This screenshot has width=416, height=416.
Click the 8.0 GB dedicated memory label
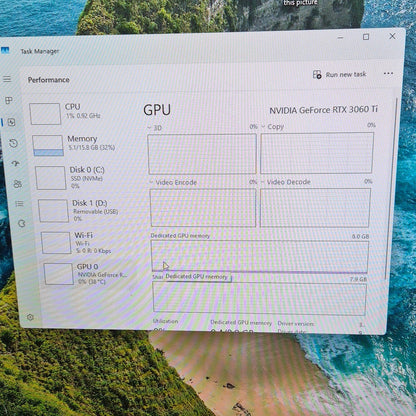pos(360,236)
